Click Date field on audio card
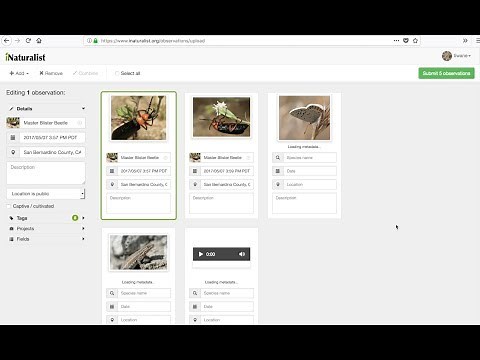The image size is (480, 360). coord(227,306)
